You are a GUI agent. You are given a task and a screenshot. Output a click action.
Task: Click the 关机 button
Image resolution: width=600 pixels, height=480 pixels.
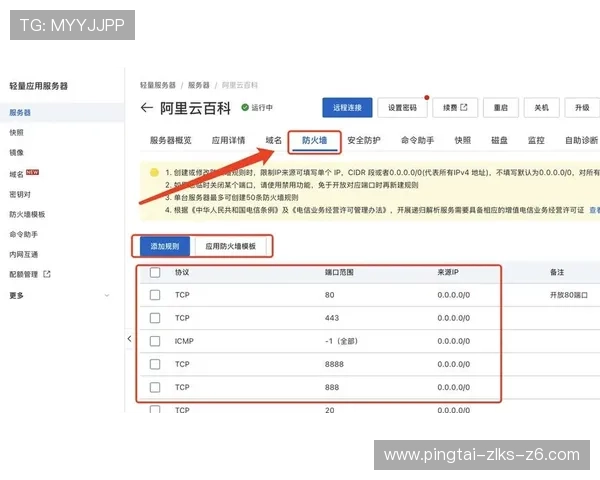(x=541, y=108)
